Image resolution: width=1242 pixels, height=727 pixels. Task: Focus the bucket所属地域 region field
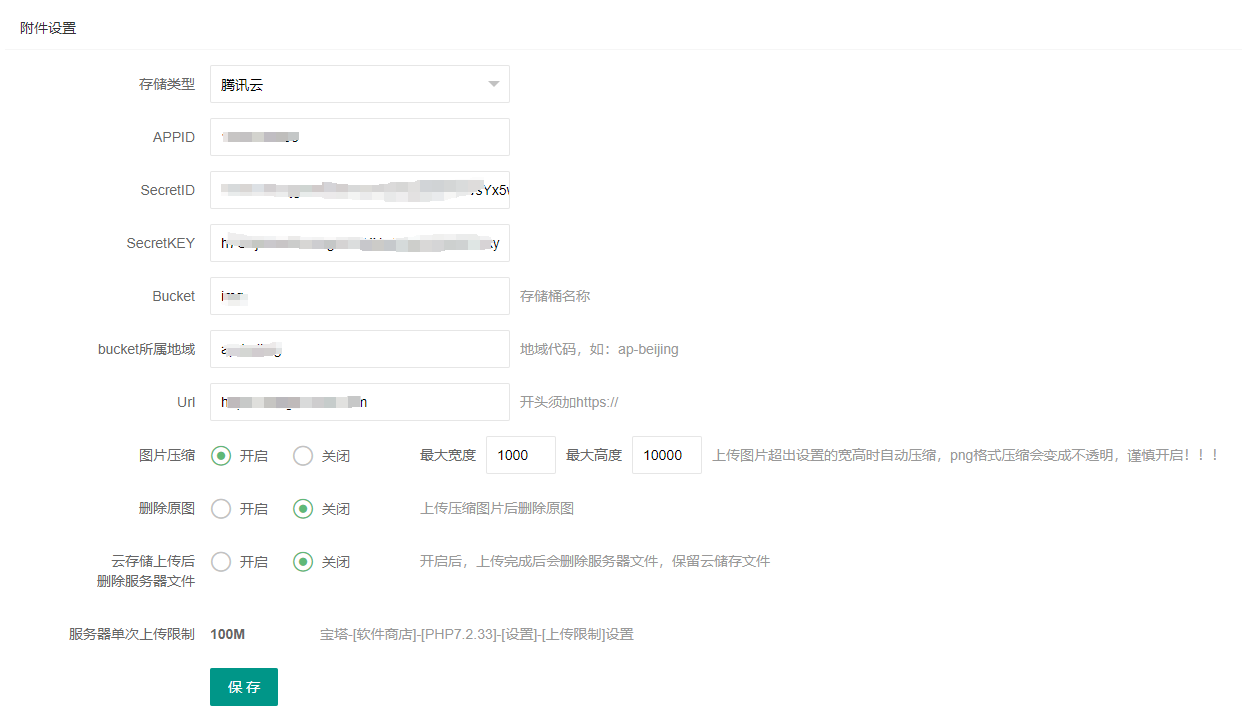tap(359, 349)
